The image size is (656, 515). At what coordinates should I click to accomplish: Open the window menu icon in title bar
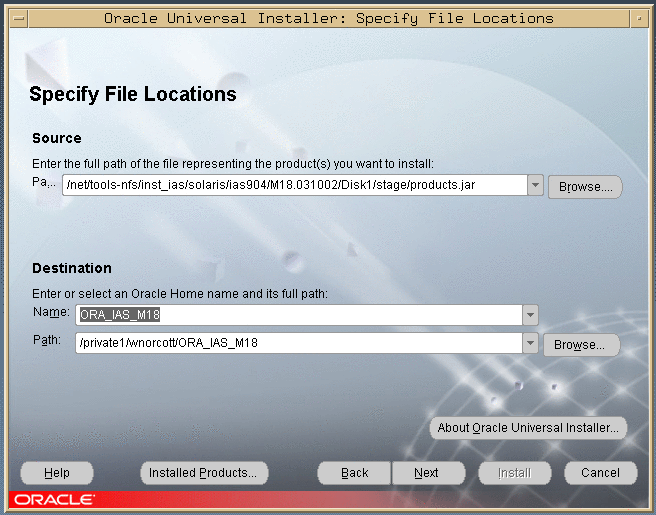pos(19,19)
